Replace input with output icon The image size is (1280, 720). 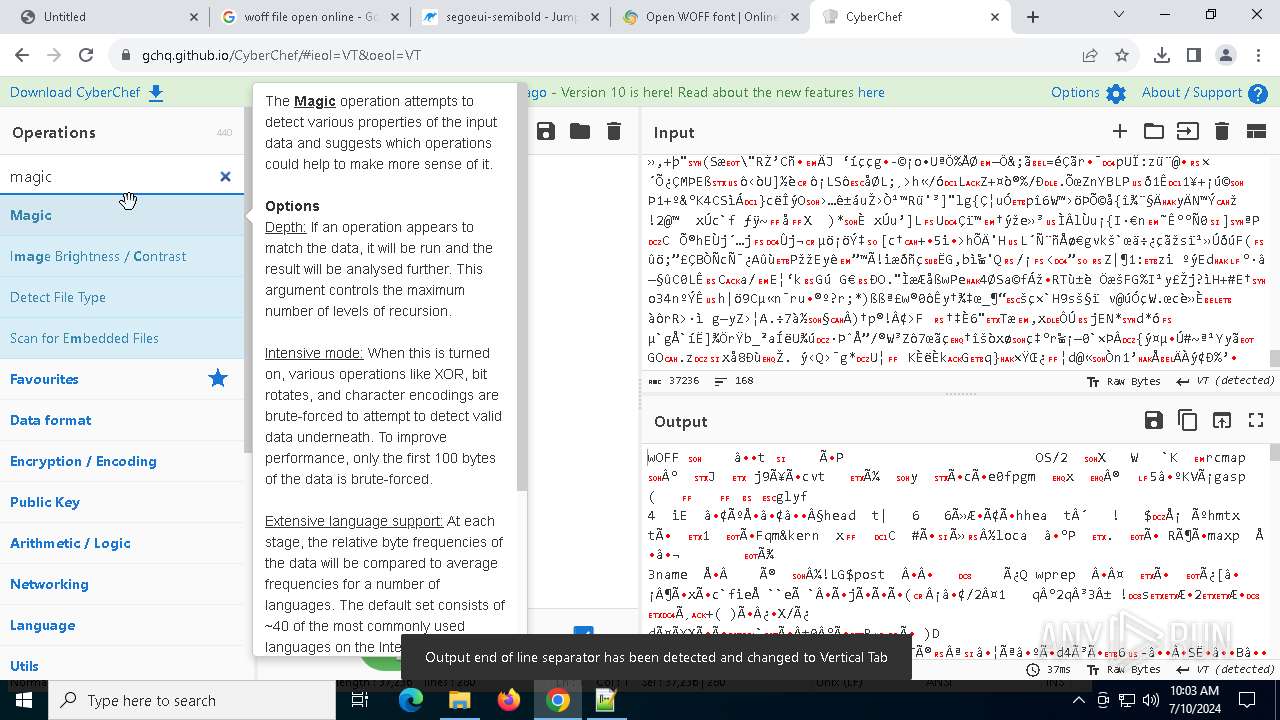(x=1222, y=420)
